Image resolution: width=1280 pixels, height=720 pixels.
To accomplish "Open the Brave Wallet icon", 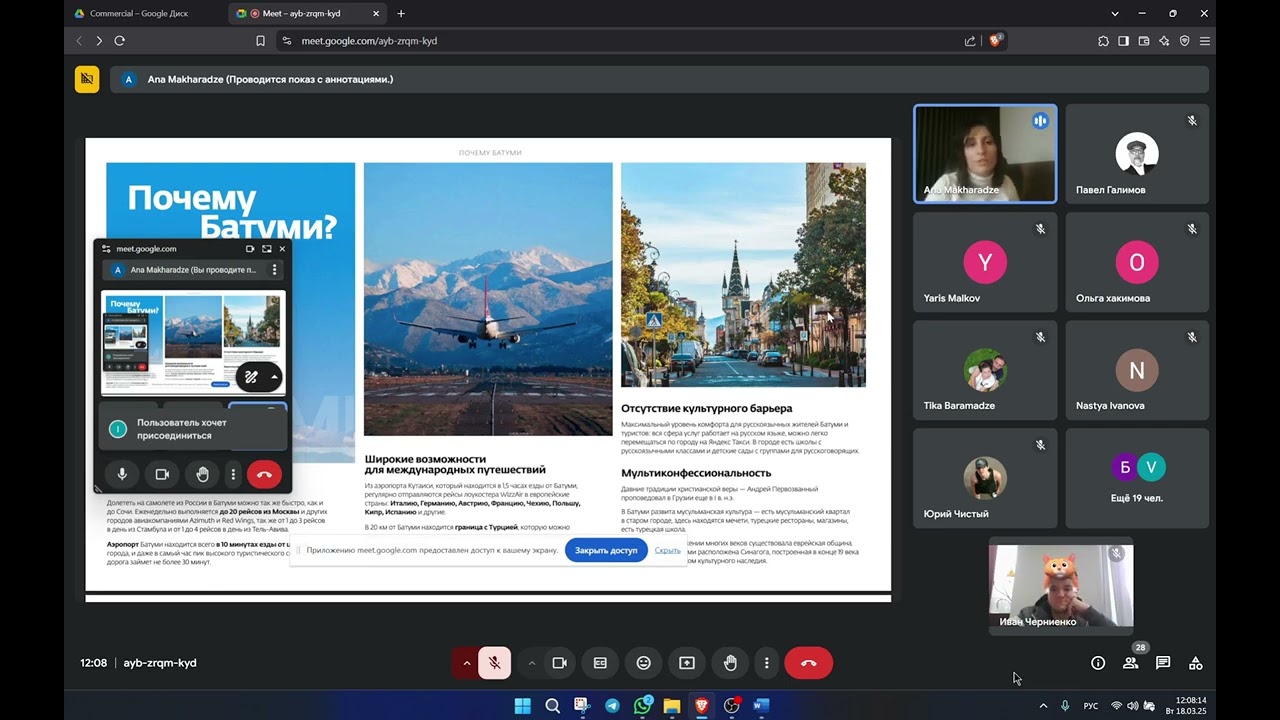I will tap(1144, 41).
